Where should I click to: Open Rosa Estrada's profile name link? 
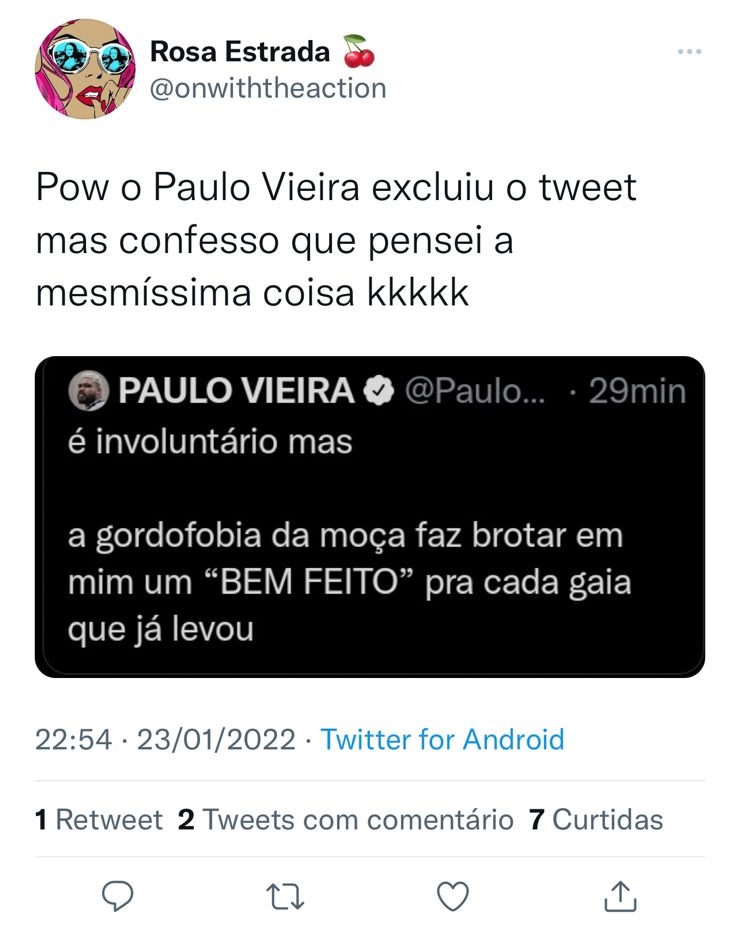click(x=239, y=51)
